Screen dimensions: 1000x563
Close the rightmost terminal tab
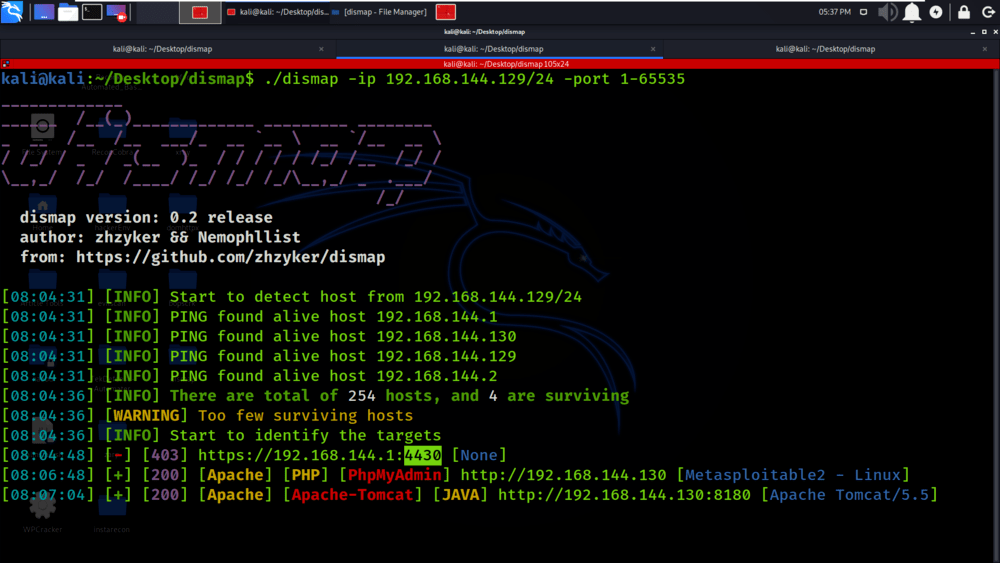click(x=985, y=49)
